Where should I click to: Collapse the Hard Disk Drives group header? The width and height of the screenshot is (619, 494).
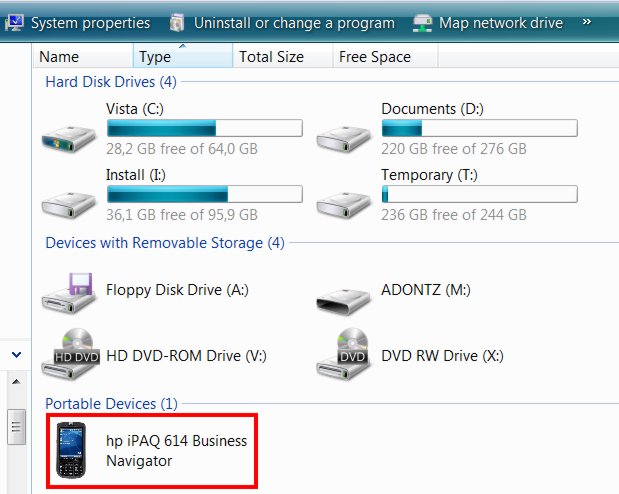111,82
